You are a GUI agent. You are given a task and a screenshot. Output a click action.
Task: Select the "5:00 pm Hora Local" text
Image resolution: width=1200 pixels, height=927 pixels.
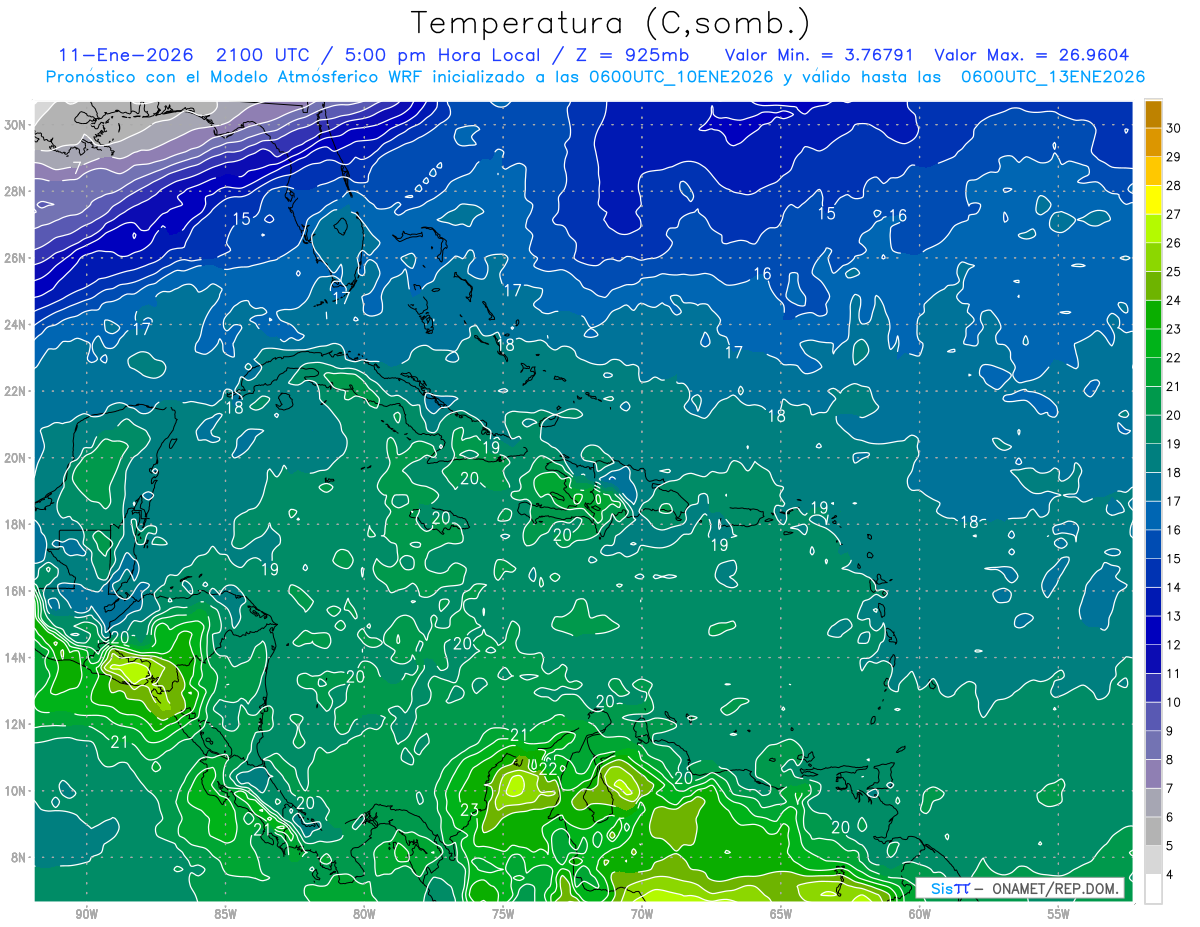click(x=442, y=55)
